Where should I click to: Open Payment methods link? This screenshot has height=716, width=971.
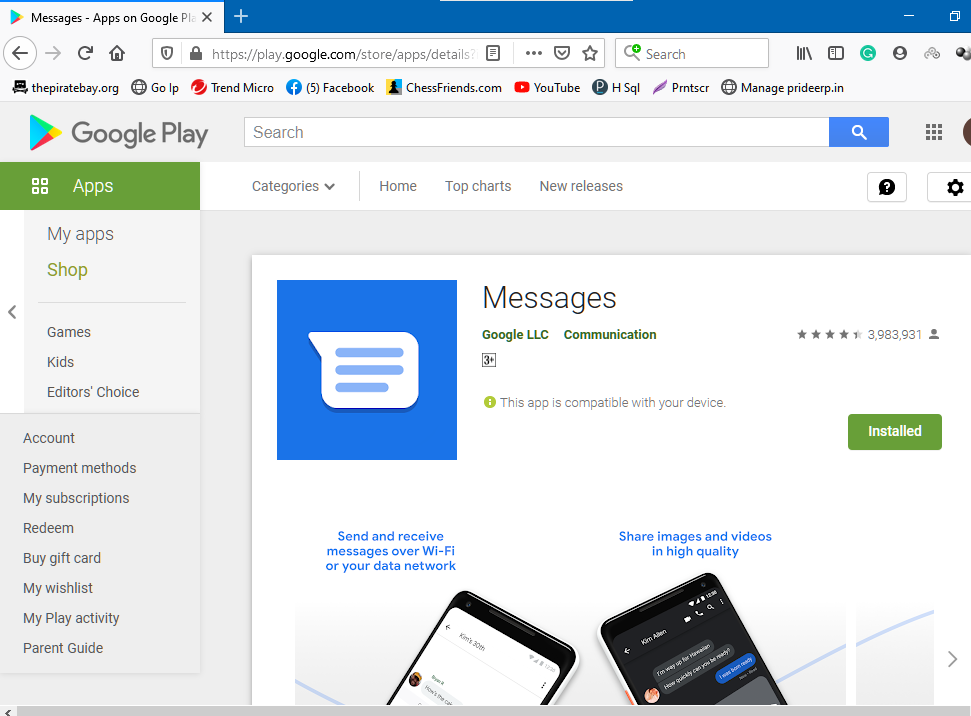click(x=79, y=468)
